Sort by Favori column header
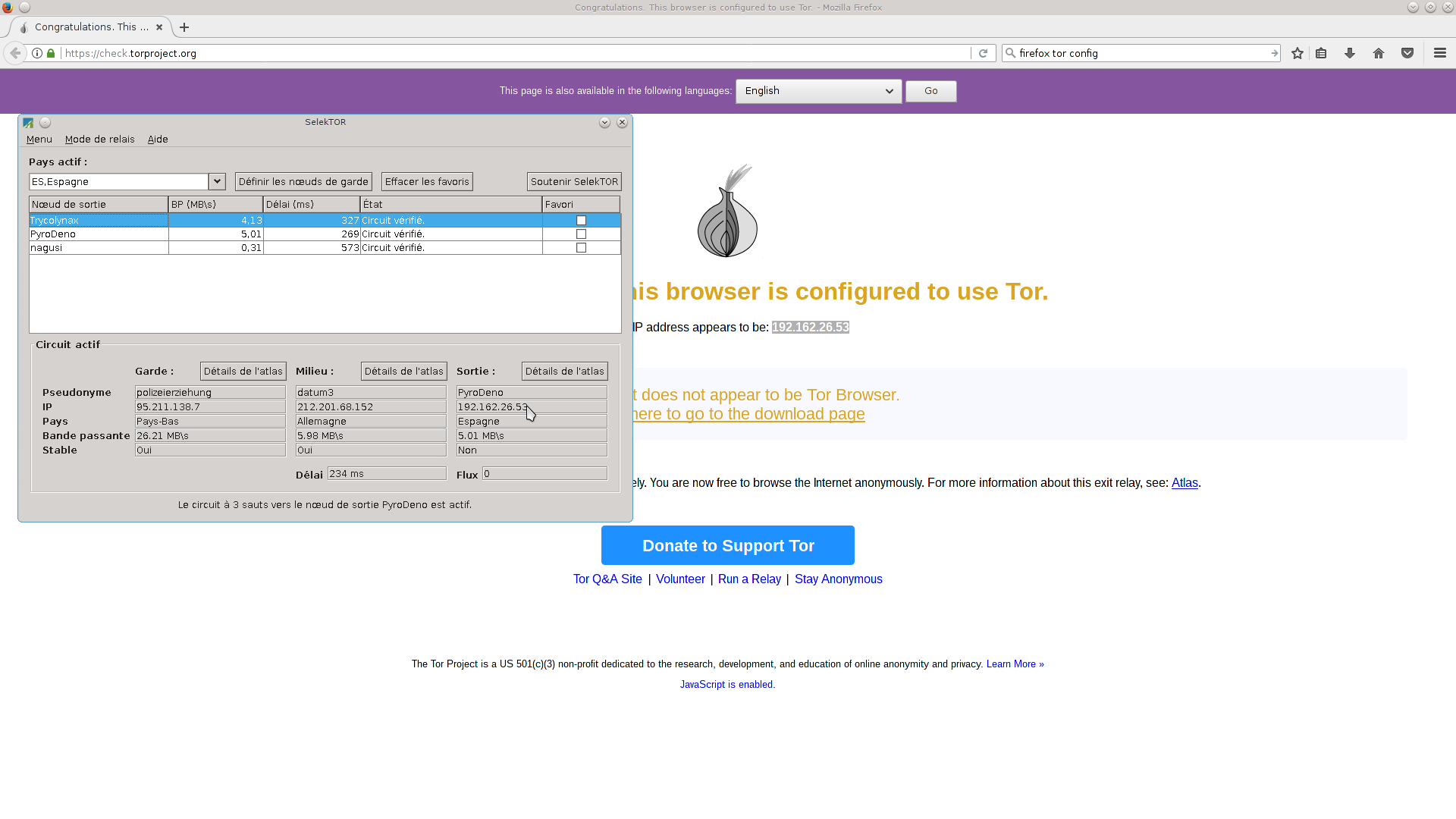The width and height of the screenshot is (1456, 819). (581, 205)
